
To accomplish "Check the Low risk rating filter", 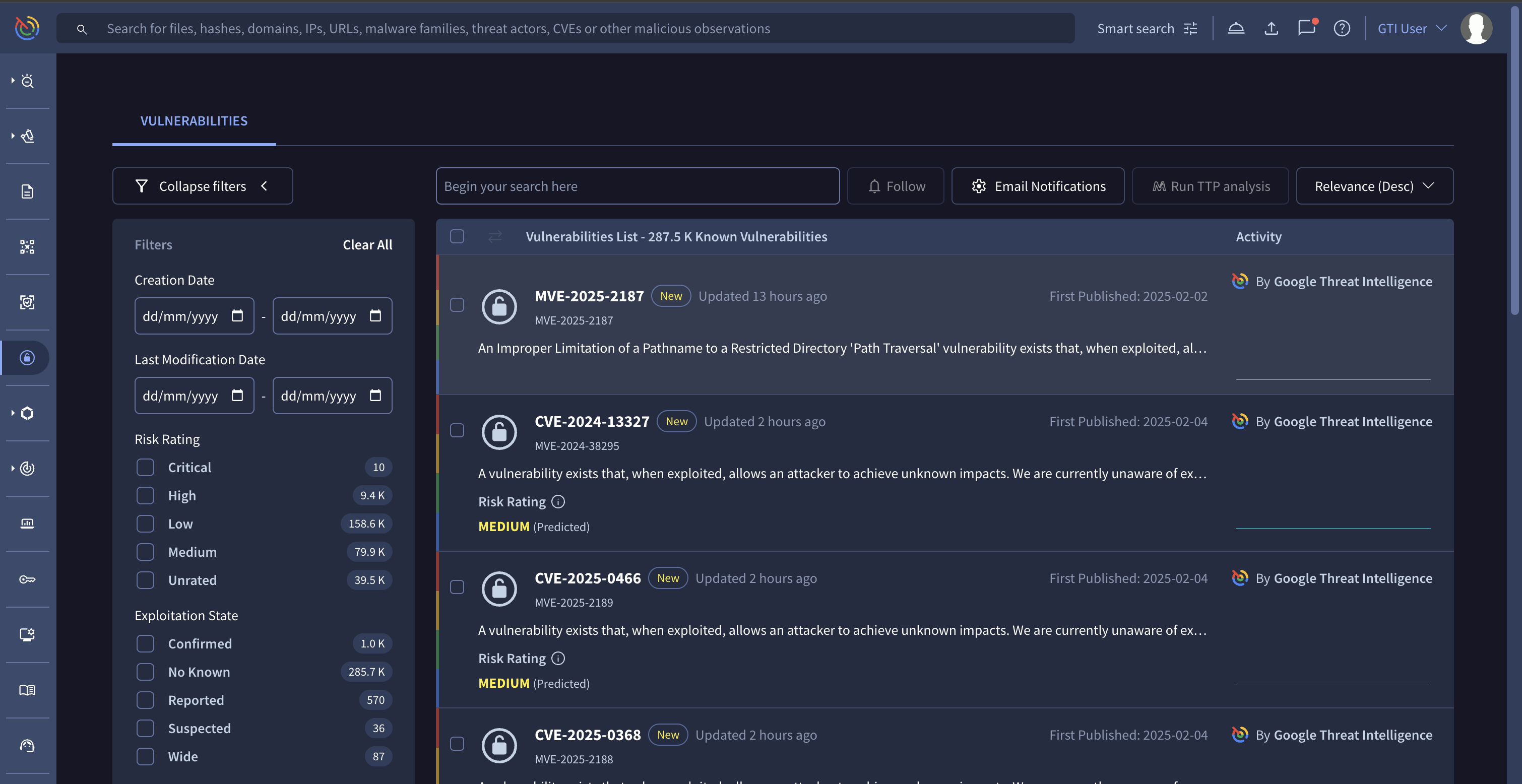I will (x=145, y=524).
